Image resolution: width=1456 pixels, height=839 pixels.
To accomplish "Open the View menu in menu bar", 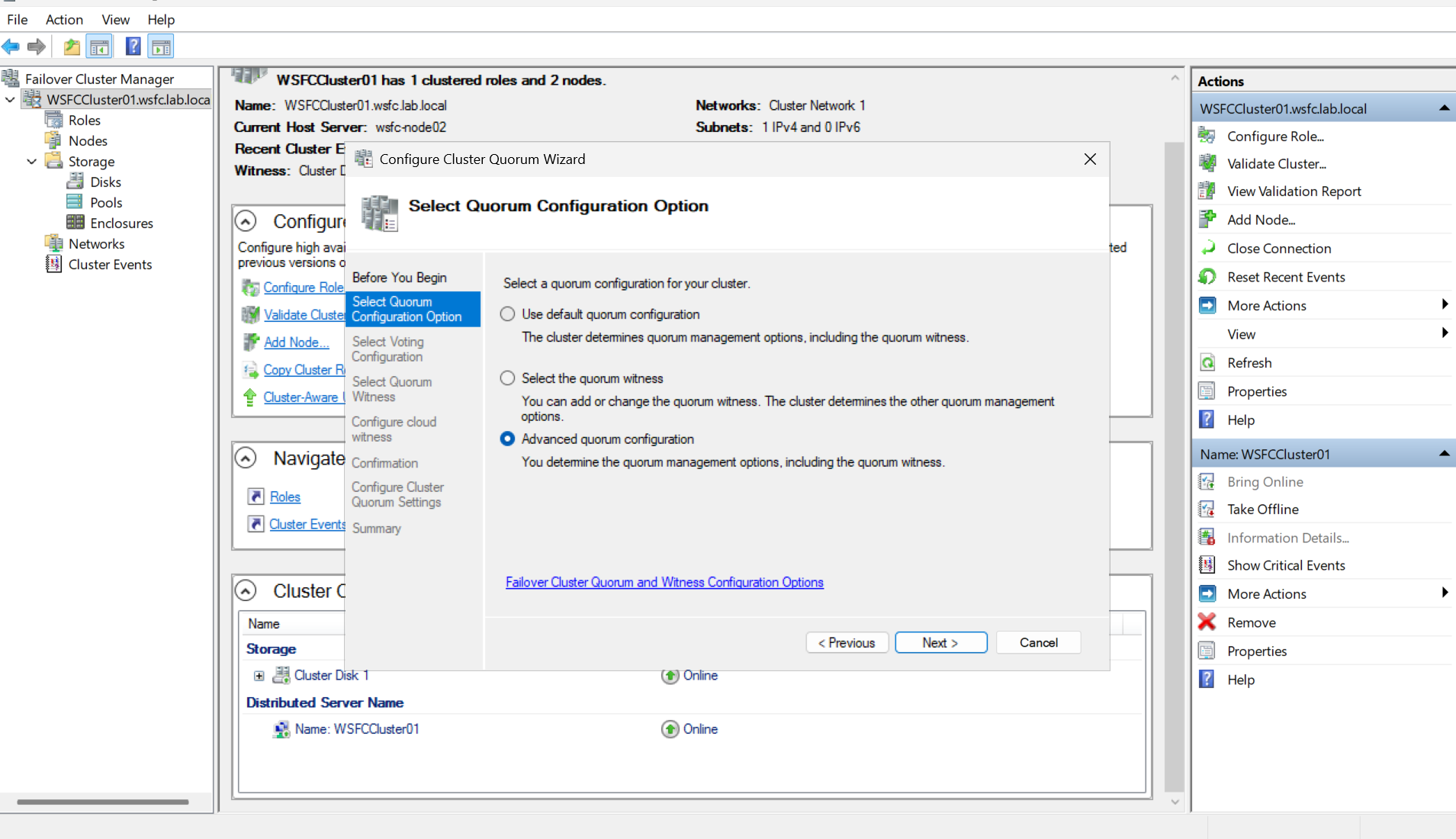I will 115,19.
